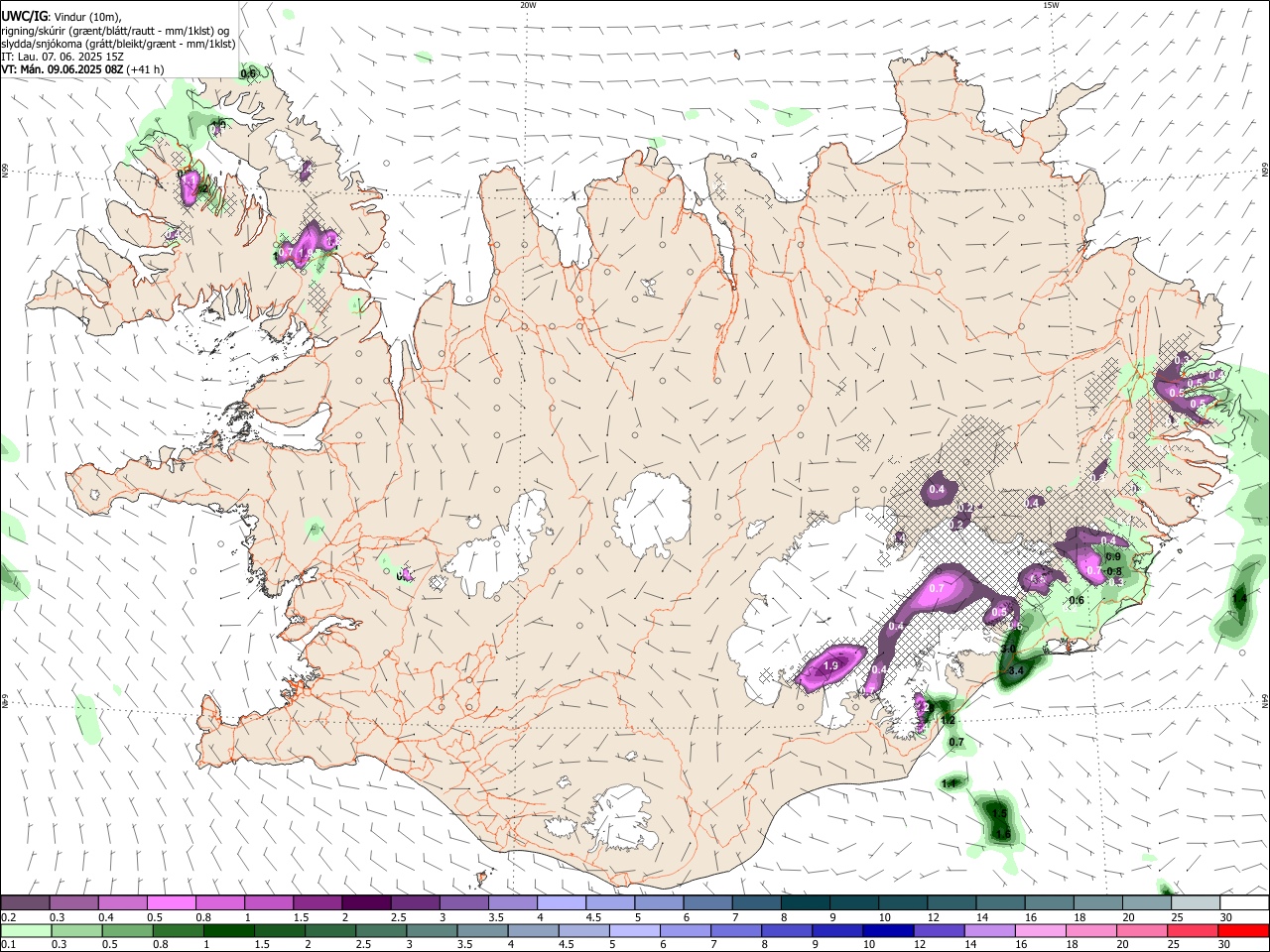
Task: Click the 1.2 precipitation value on the map
Action: (x=948, y=720)
